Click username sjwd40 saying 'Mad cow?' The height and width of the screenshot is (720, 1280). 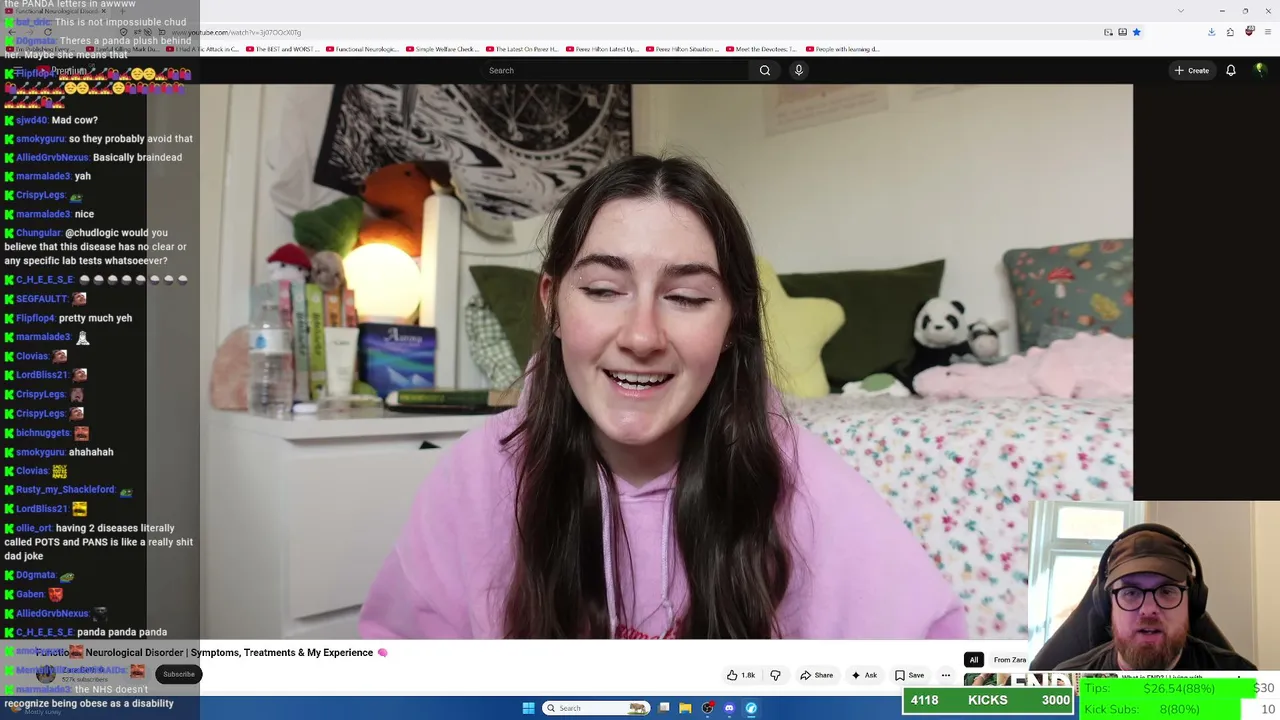[x=32, y=120]
